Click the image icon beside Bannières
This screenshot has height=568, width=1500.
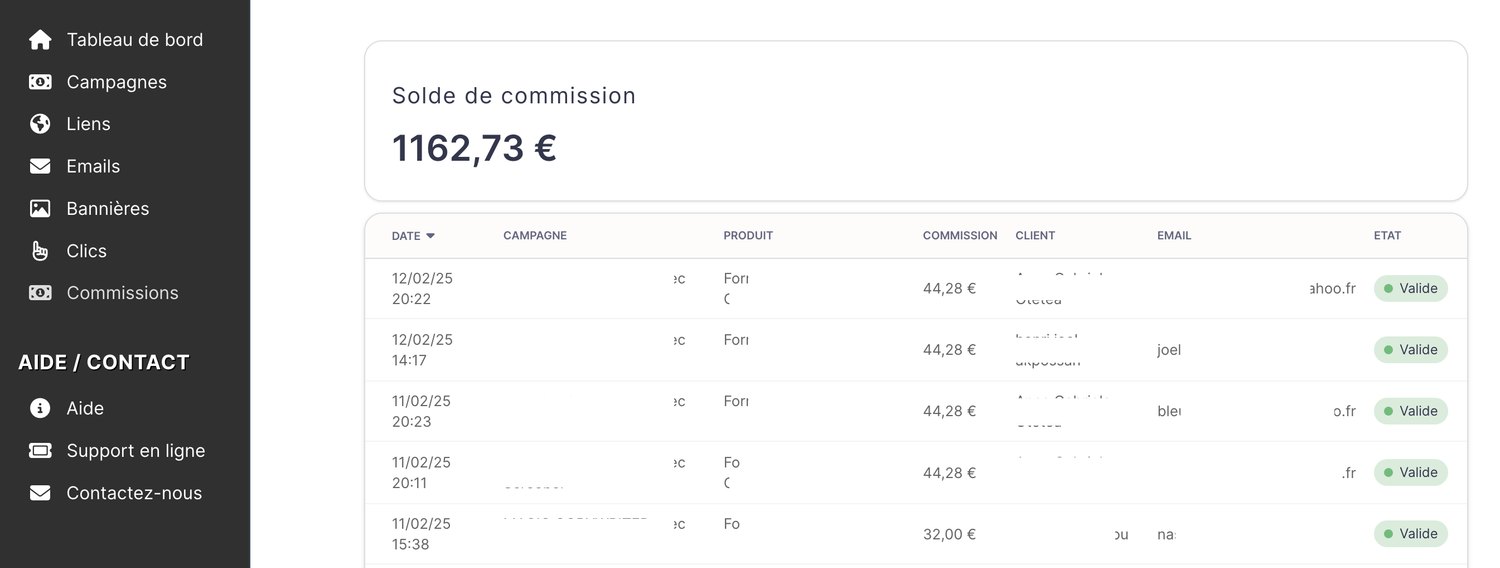40,208
